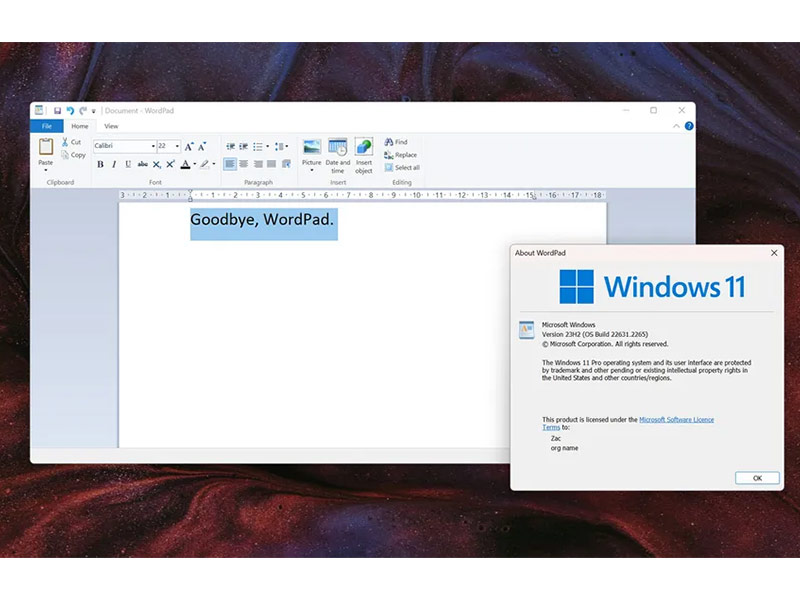The image size is (800, 600).
Task: Click the Save icon in the WordPad title bar
Action: click(57, 111)
